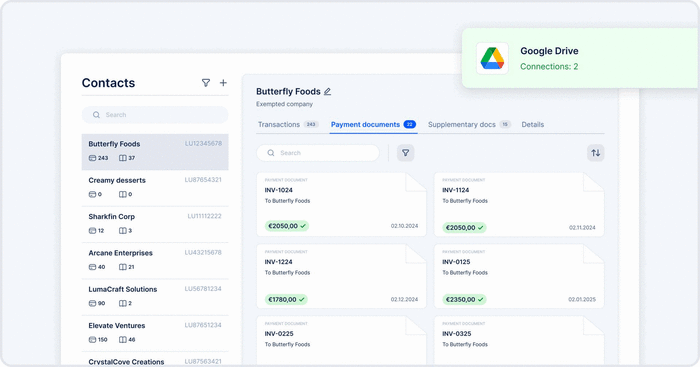Open the payment documents filter button
Screen dimensions: 700x367
click(x=405, y=153)
